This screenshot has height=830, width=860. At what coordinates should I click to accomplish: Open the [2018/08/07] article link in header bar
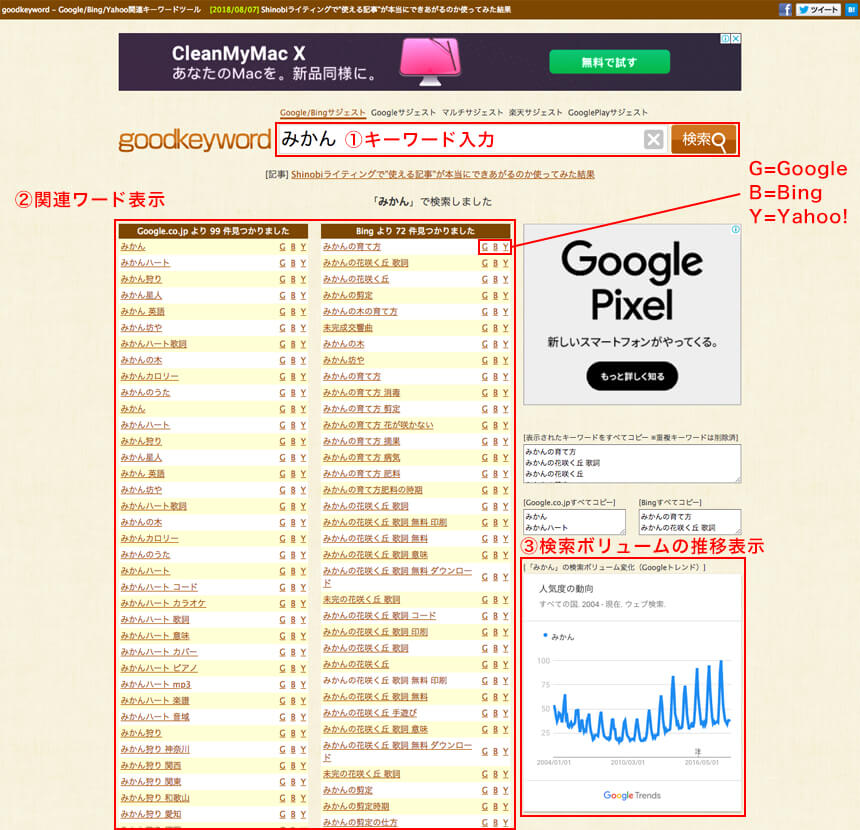pos(360,9)
